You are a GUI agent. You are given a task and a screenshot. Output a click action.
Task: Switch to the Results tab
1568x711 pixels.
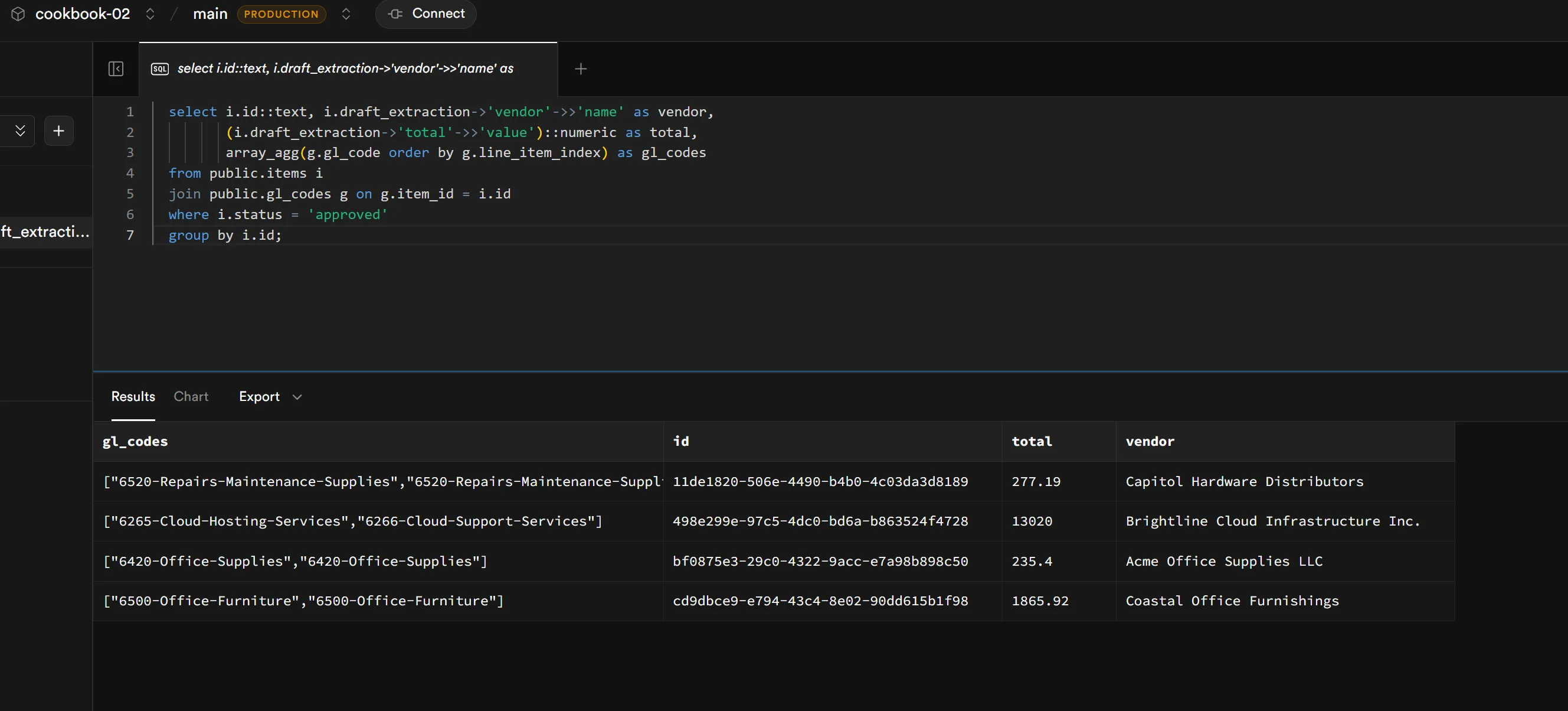(x=133, y=397)
